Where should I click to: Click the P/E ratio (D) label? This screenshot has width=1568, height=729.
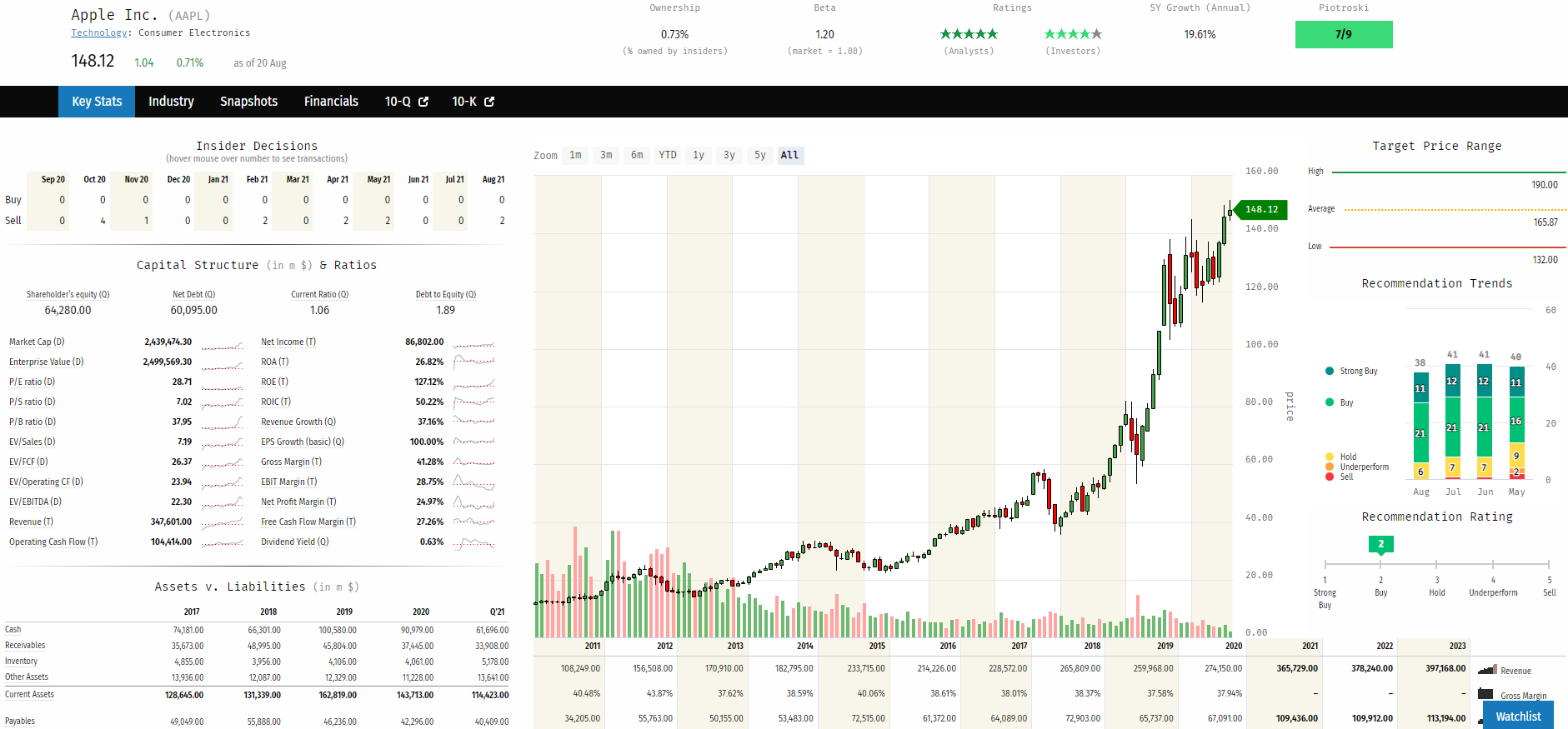point(32,382)
